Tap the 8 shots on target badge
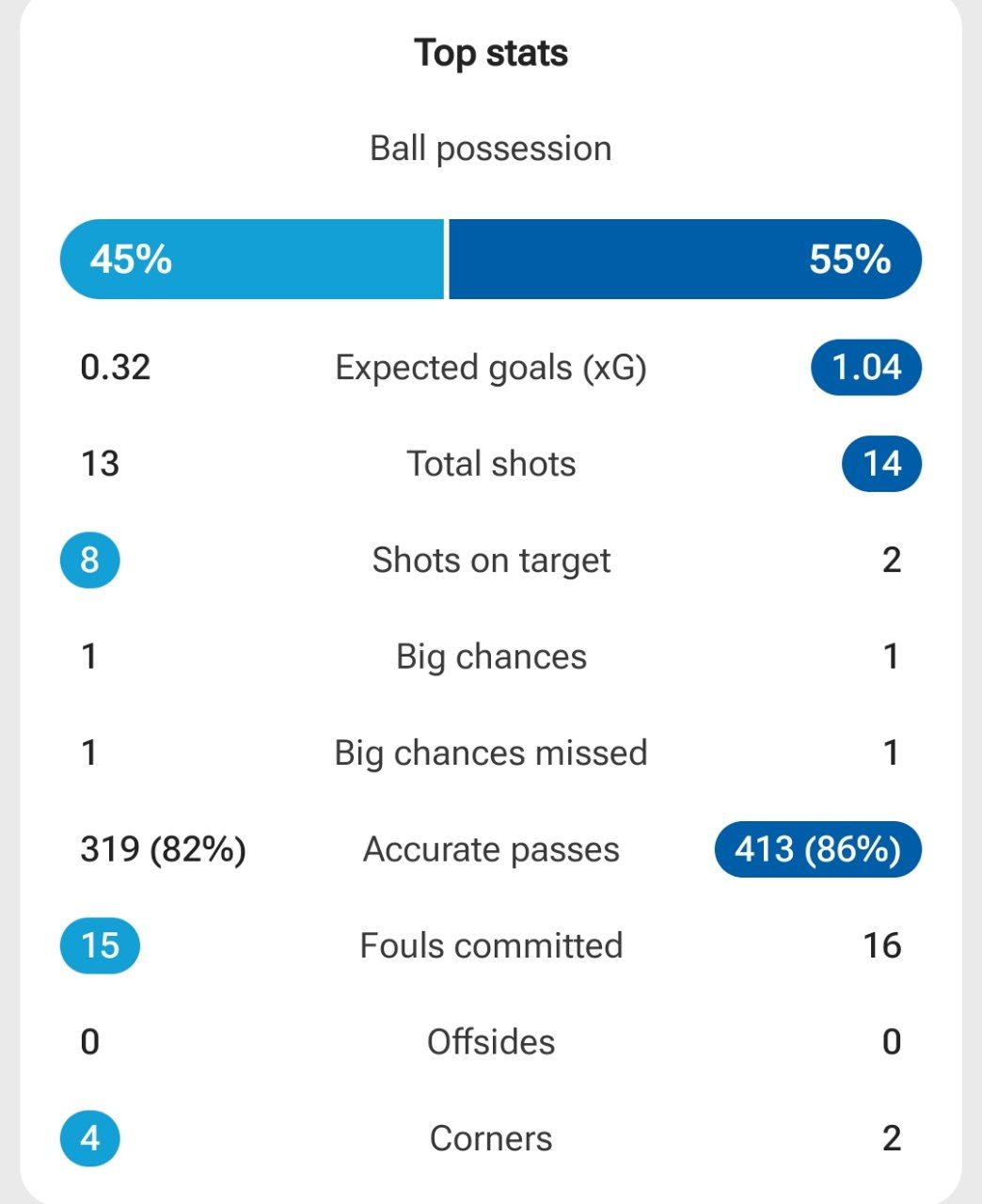Screen dimensions: 982x1204 click(x=89, y=560)
